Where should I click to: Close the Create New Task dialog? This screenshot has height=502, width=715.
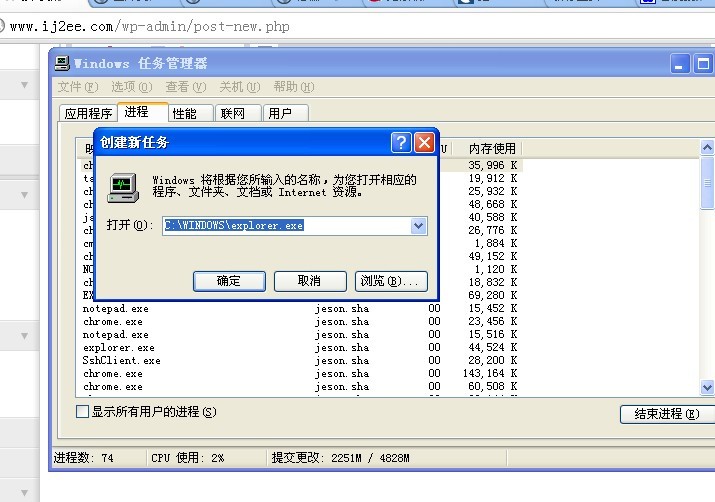click(425, 143)
